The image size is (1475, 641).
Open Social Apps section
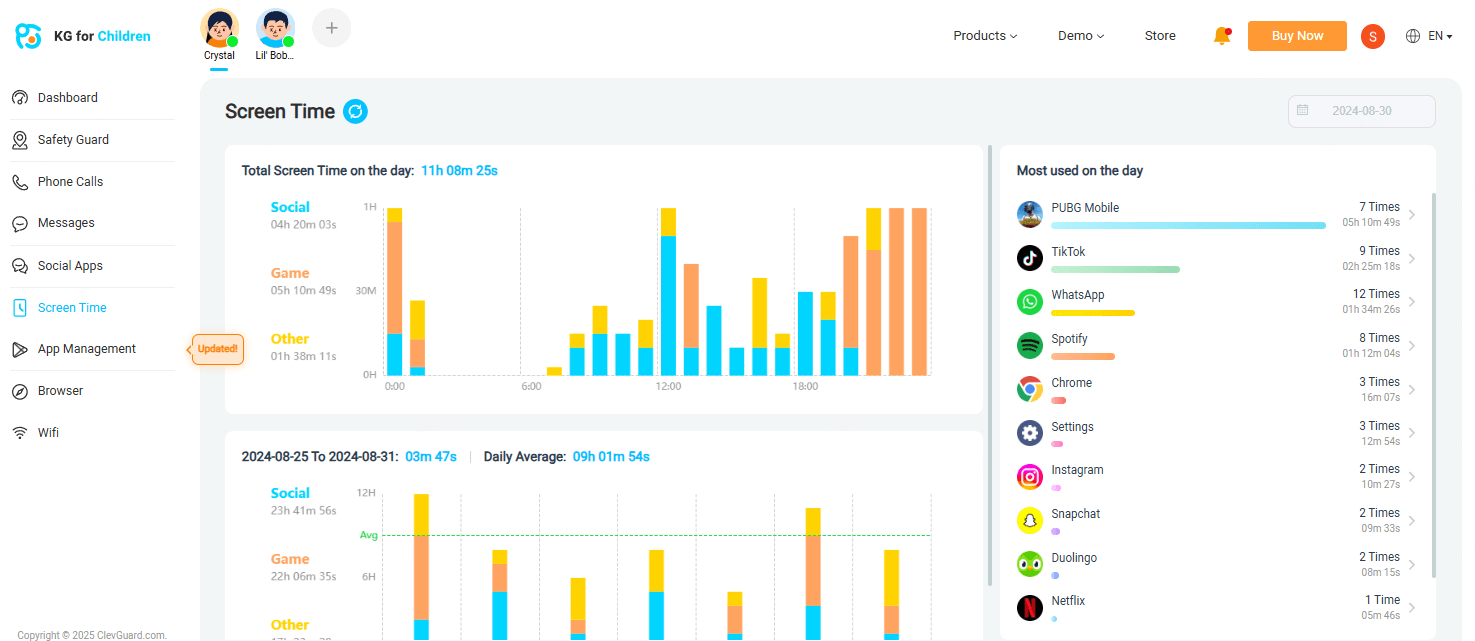pos(70,266)
